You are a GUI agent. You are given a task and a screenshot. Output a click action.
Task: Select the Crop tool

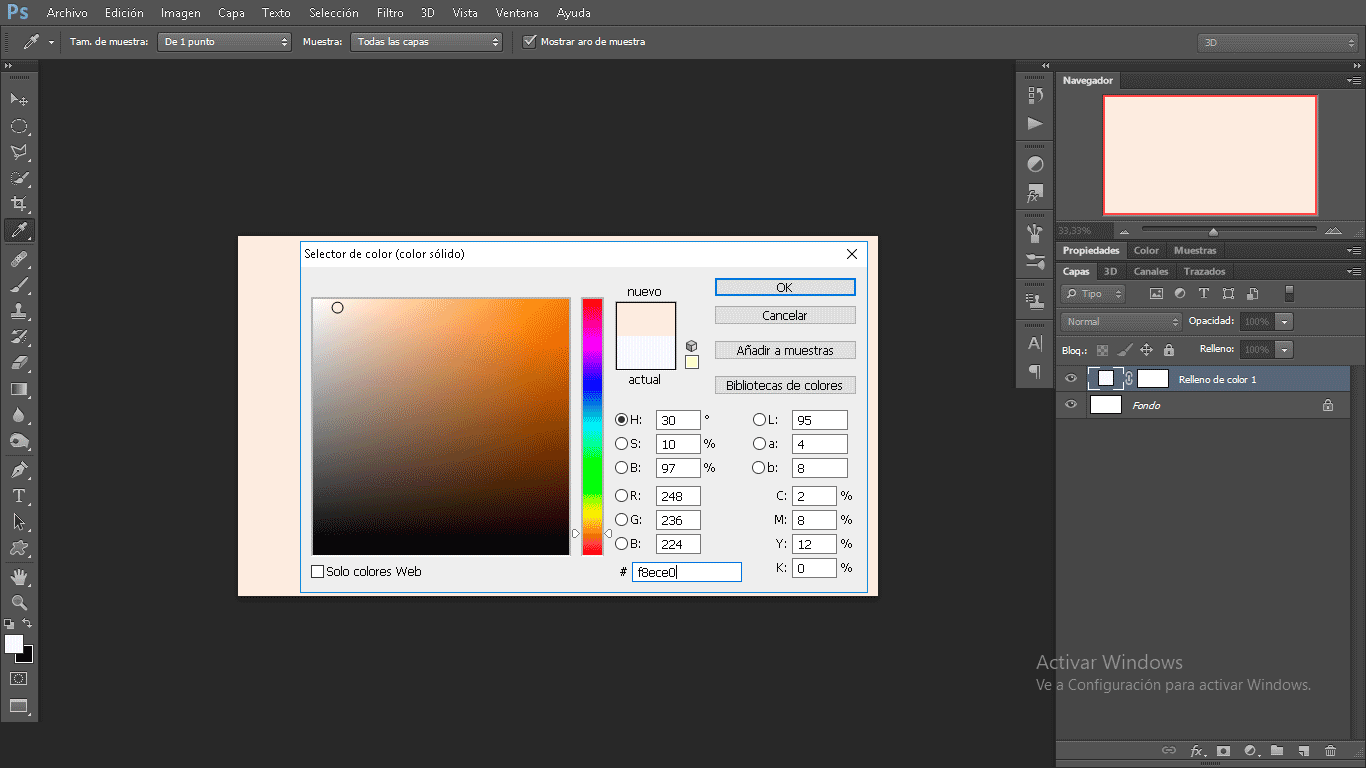click(x=18, y=204)
